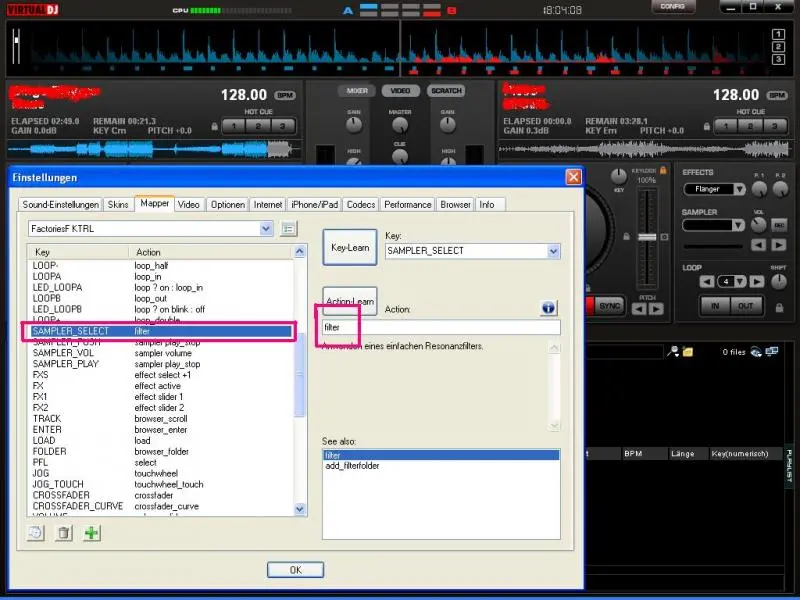Open the Codecs tab
This screenshot has width=800, height=600.
(x=361, y=204)
